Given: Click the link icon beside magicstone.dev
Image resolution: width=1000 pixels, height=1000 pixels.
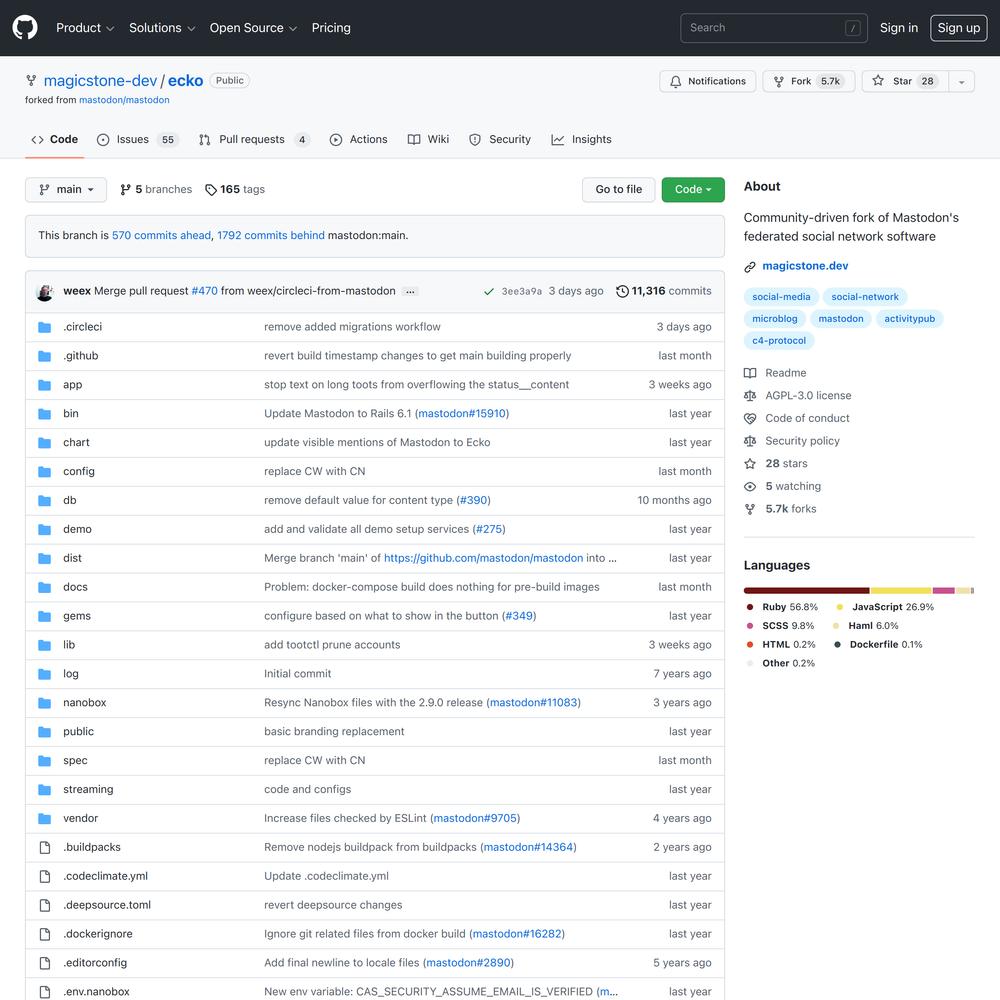Looking at the screenshot, I should (750, 267).
